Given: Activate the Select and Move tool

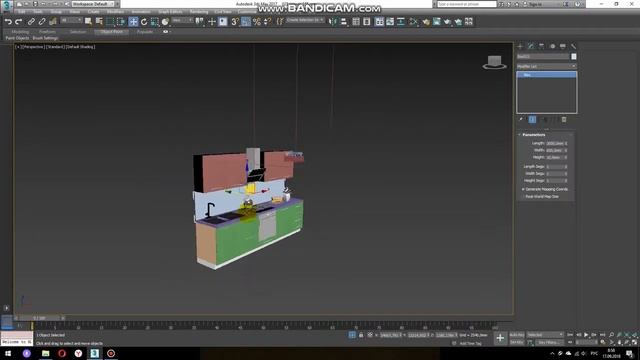Looking at the screenshot, I should point(133,22).
